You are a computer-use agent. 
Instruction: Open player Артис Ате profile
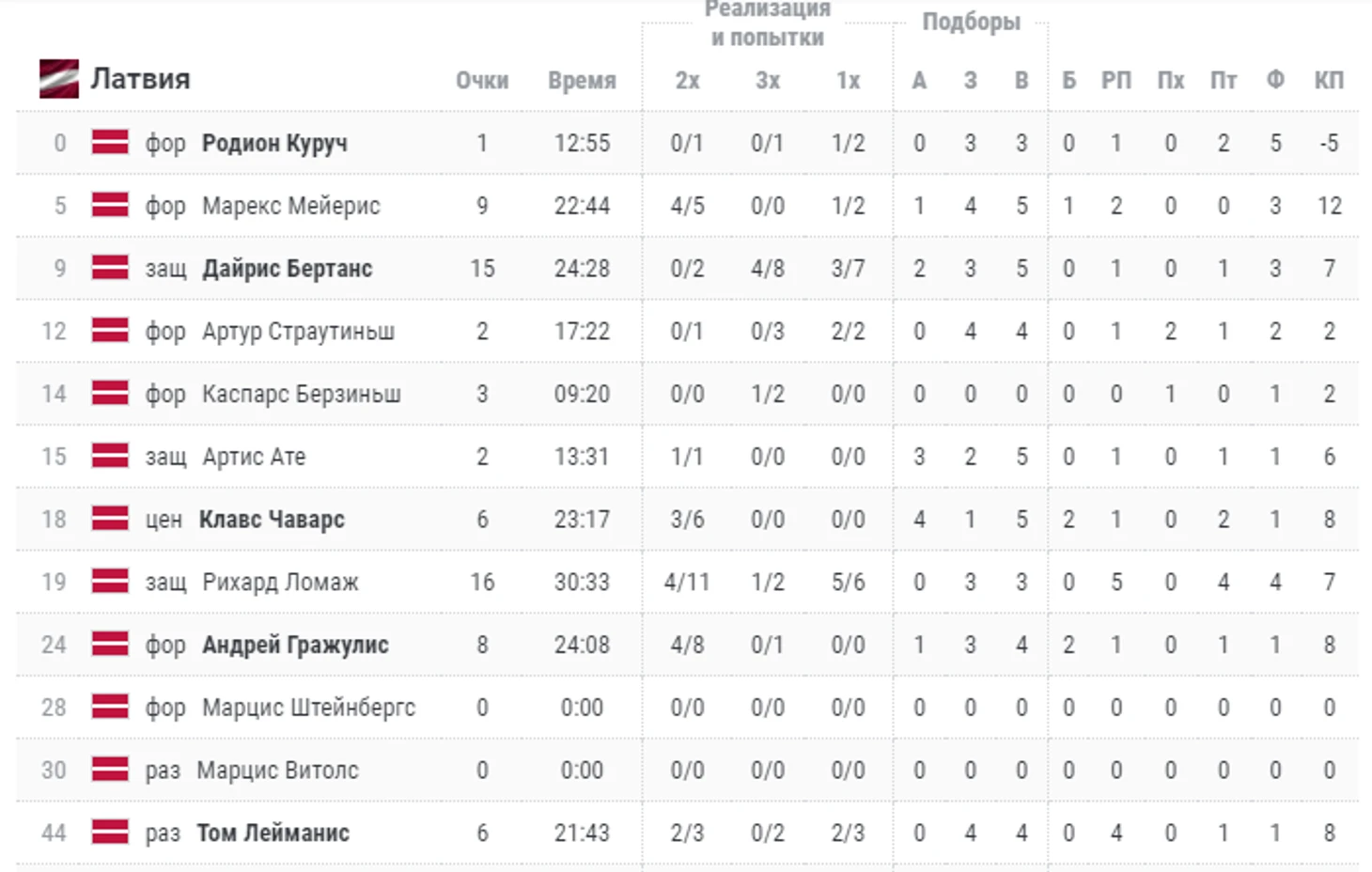(x=254, y=457)
